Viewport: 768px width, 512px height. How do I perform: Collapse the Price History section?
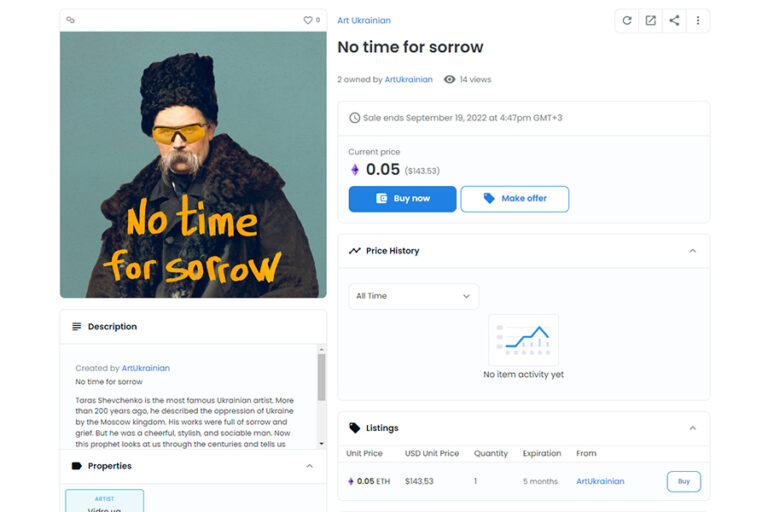pyautogui.click(x=693, y=251)
